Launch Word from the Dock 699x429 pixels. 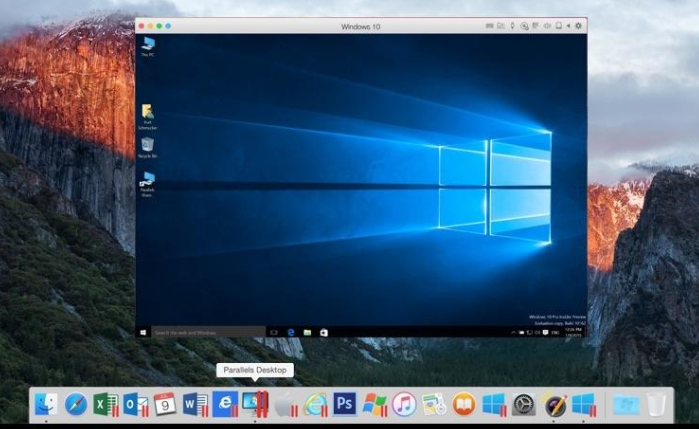(195, 404)
